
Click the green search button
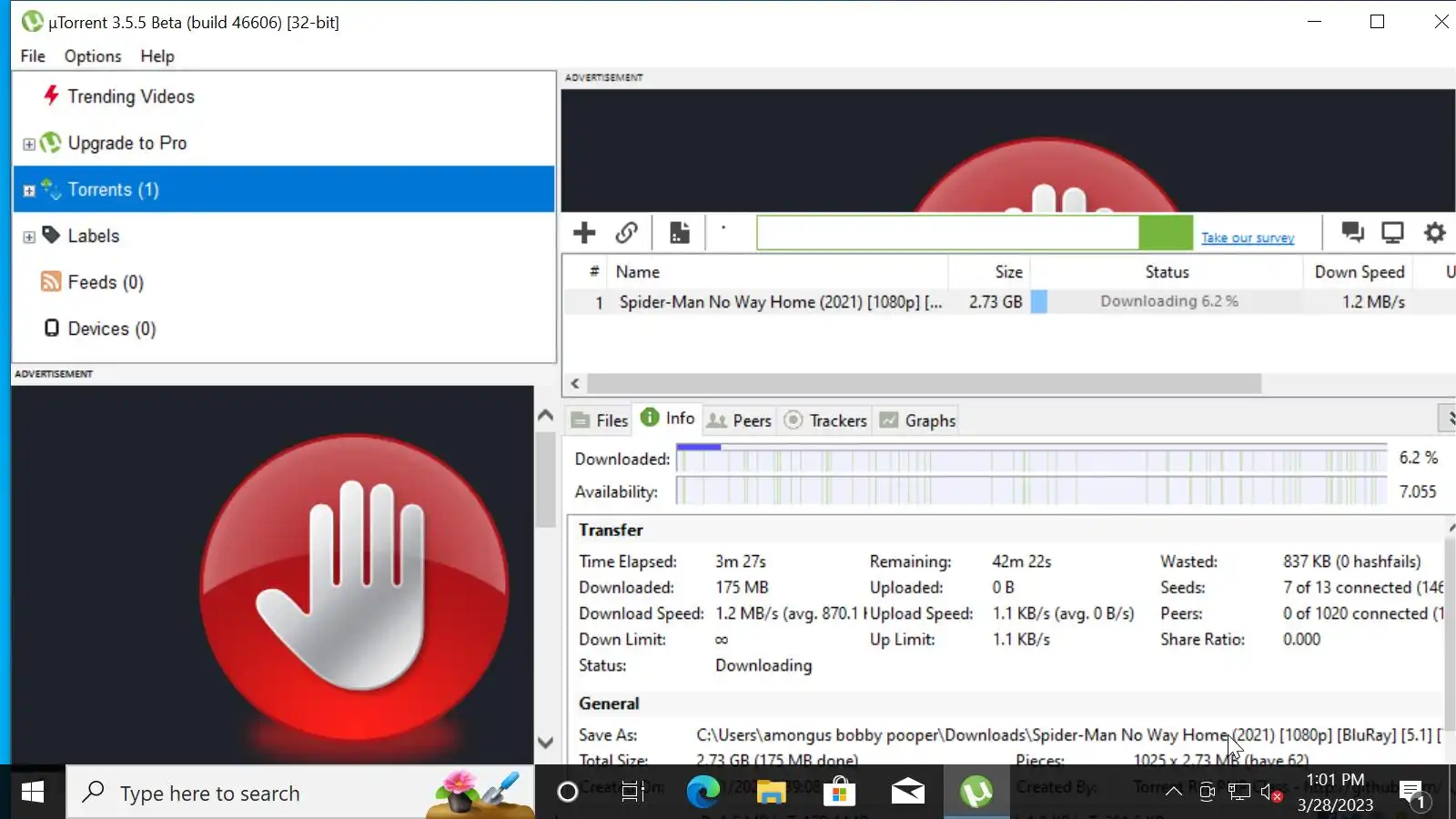click(1166, 233)
